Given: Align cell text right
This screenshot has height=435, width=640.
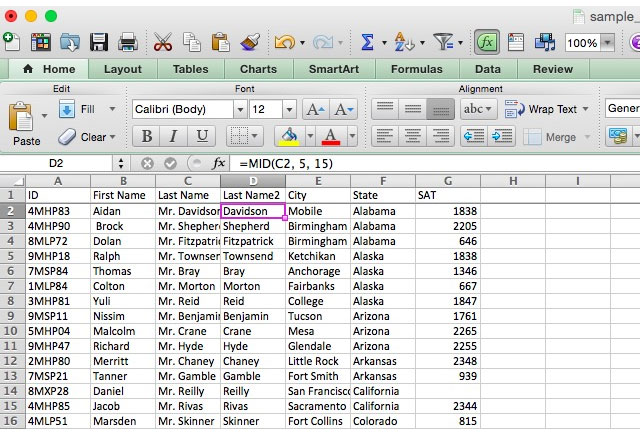Looking at the screenshot, I should (x=440, y=136).
